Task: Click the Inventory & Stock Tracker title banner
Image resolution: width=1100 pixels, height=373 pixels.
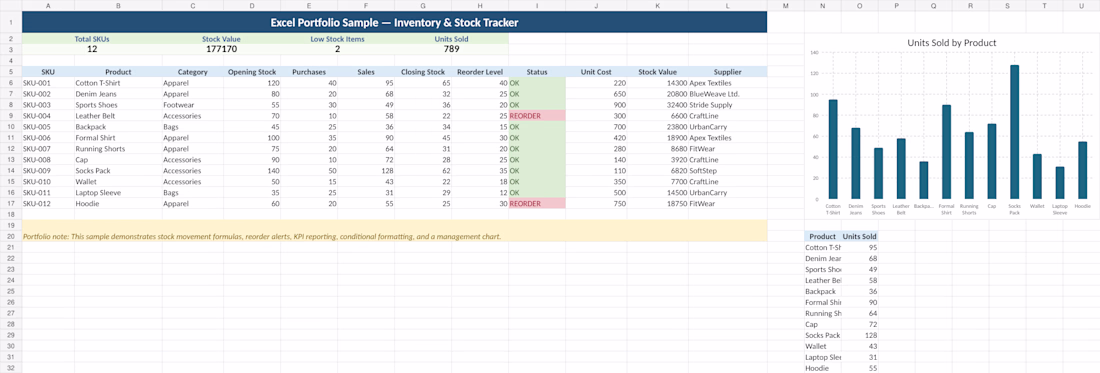Action: tap(394, 22)
